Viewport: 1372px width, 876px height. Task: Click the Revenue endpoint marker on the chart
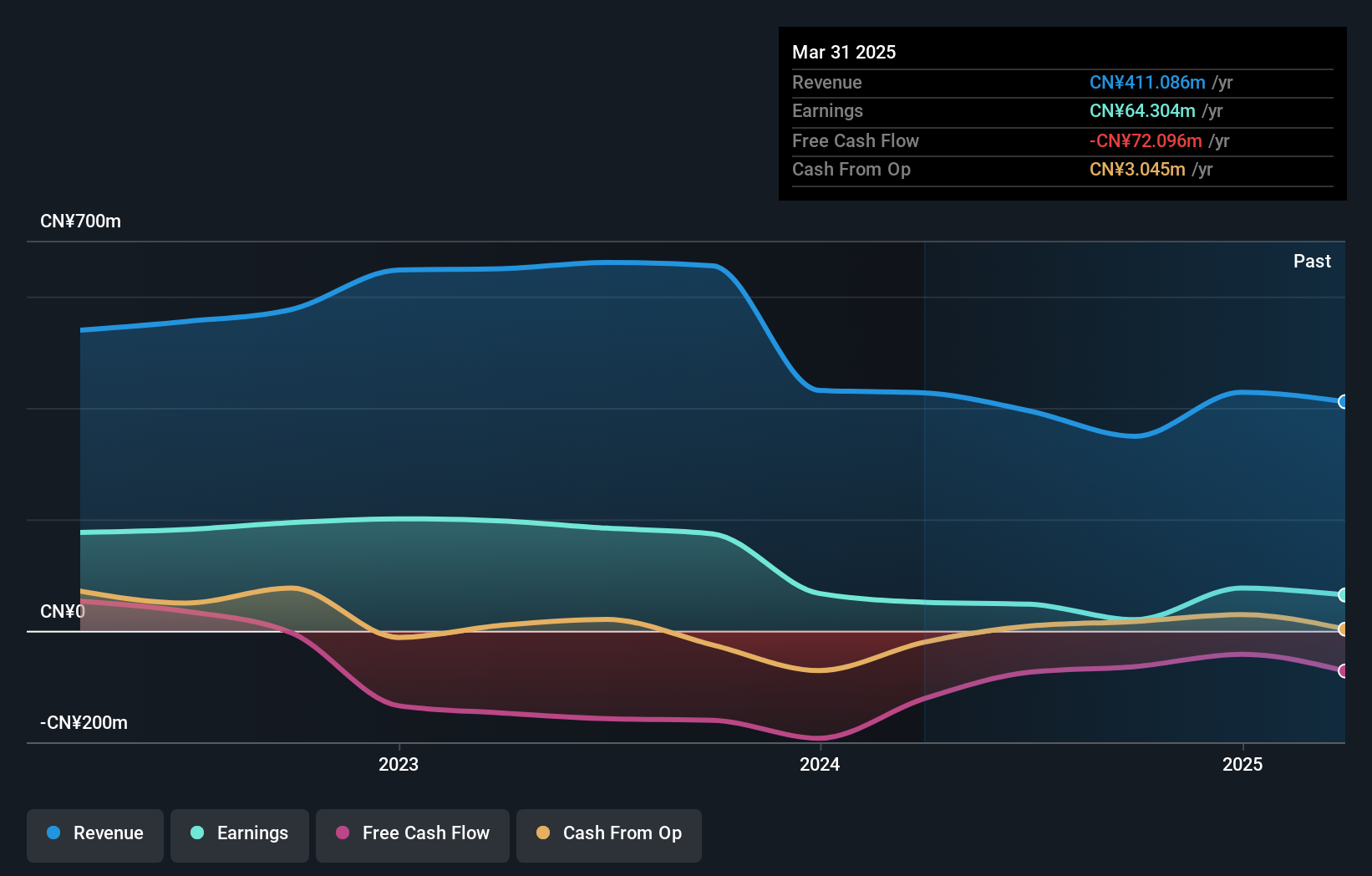[x=1343, y=402]
